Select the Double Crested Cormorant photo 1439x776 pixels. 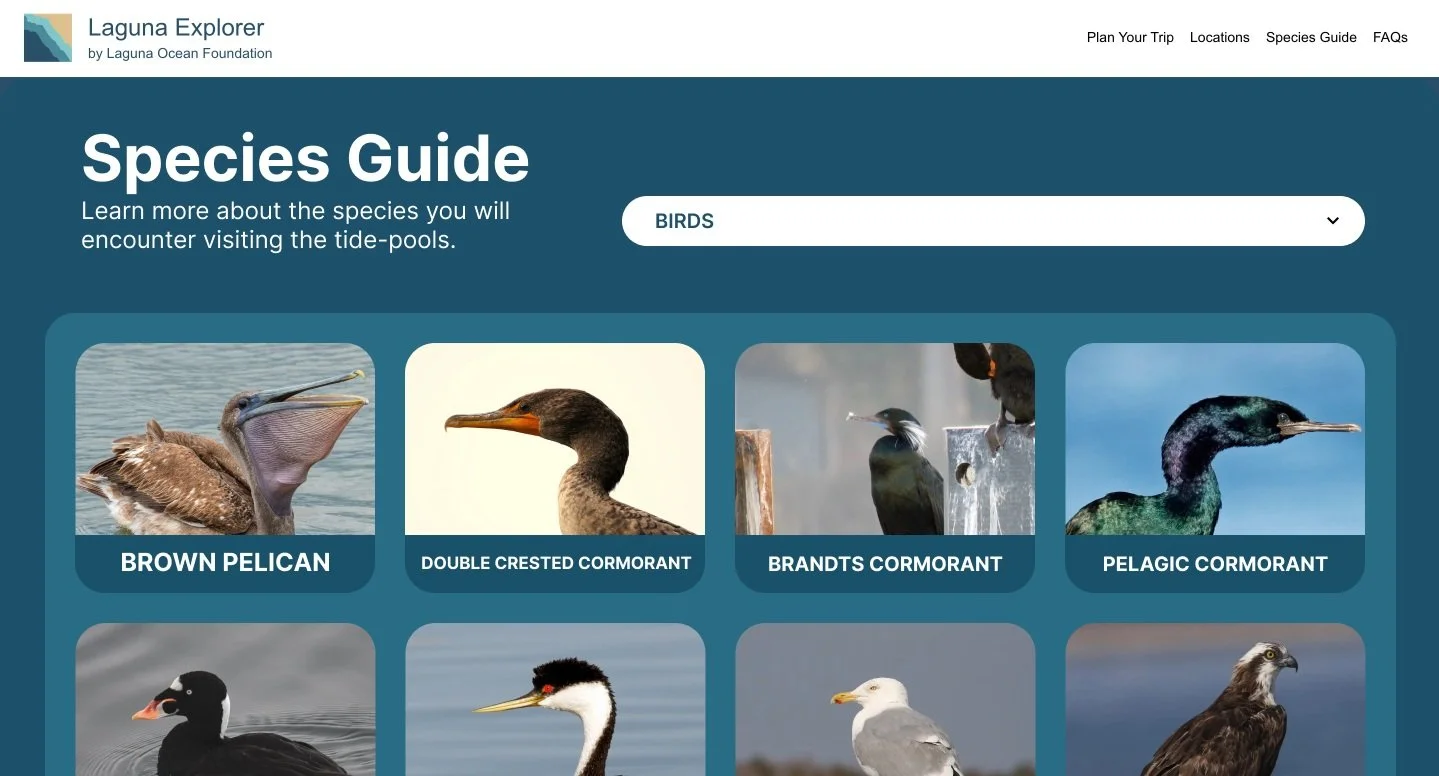click(555, 439)
